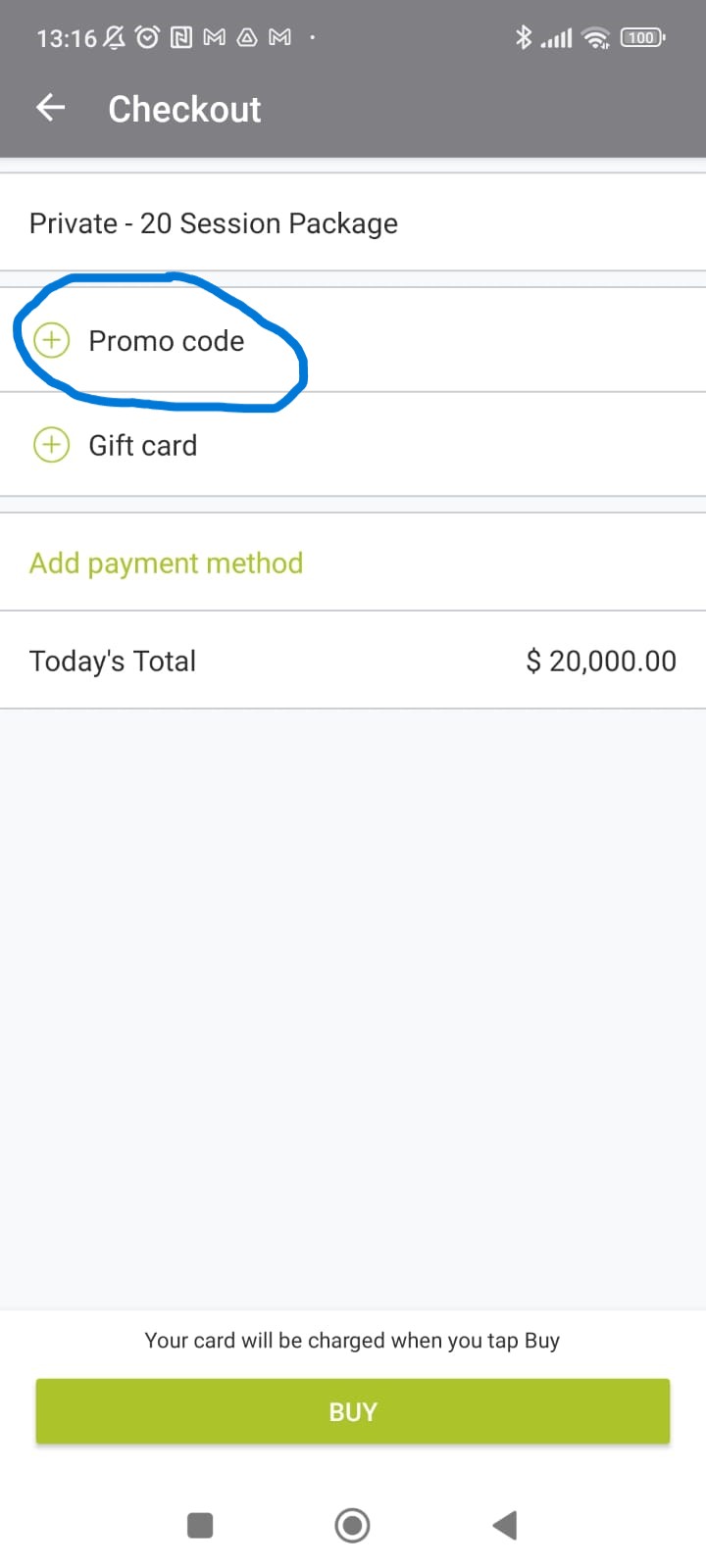Tap the first Gmail notification icon
This screenshot has width=706, height=1568.
(x=214, y=37)
